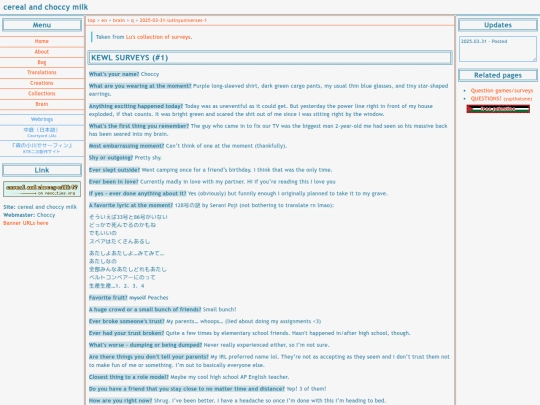Image resolution: width=540 pixels, height=405 pixels.
Task: Visit the 中庭 (日本語) Courtyard webring
Action: pos(42,132)
